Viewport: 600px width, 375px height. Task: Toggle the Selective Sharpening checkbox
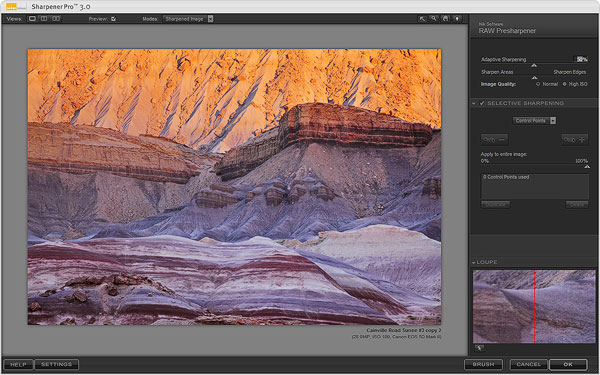pos(482,103)
